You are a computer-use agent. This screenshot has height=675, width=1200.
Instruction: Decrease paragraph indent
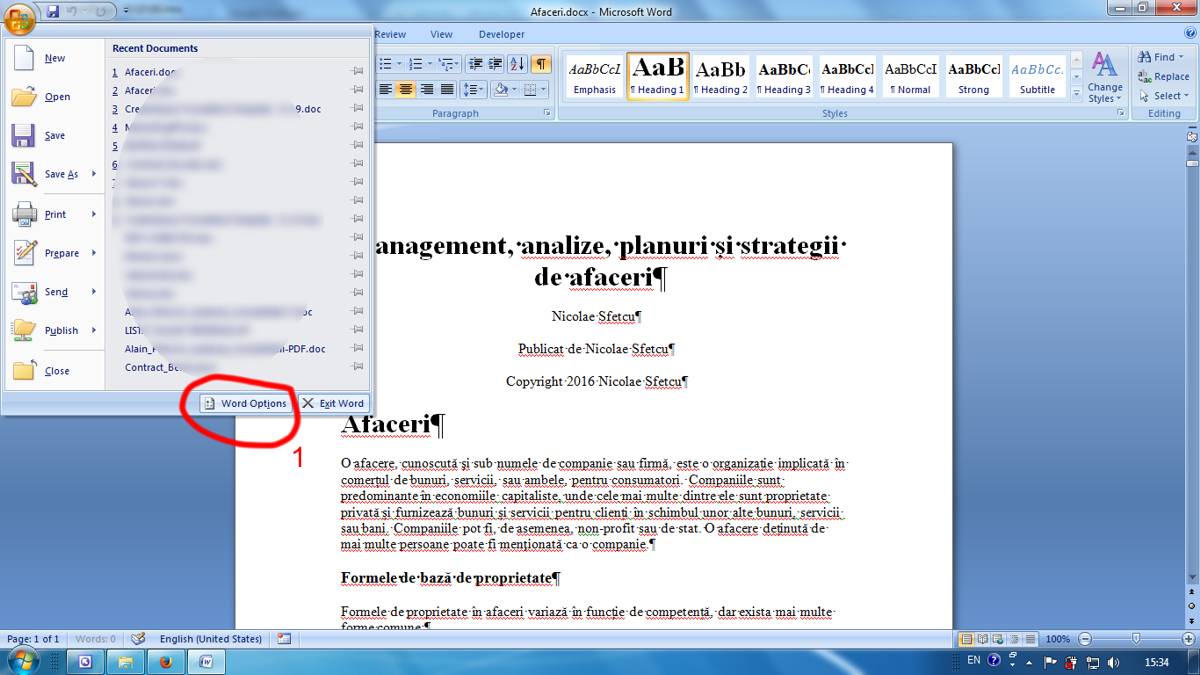475,64
